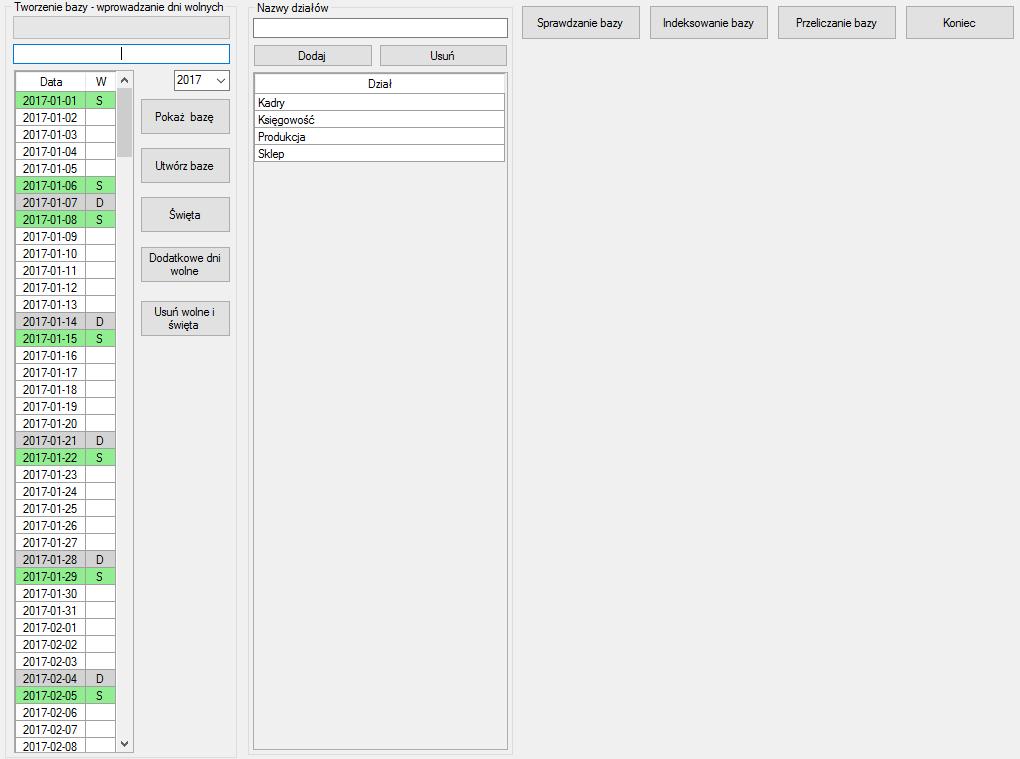Viewport: 1020px width, 759px height.
Task: Select date 2017-01-18 row
Action: coord(66,390)
